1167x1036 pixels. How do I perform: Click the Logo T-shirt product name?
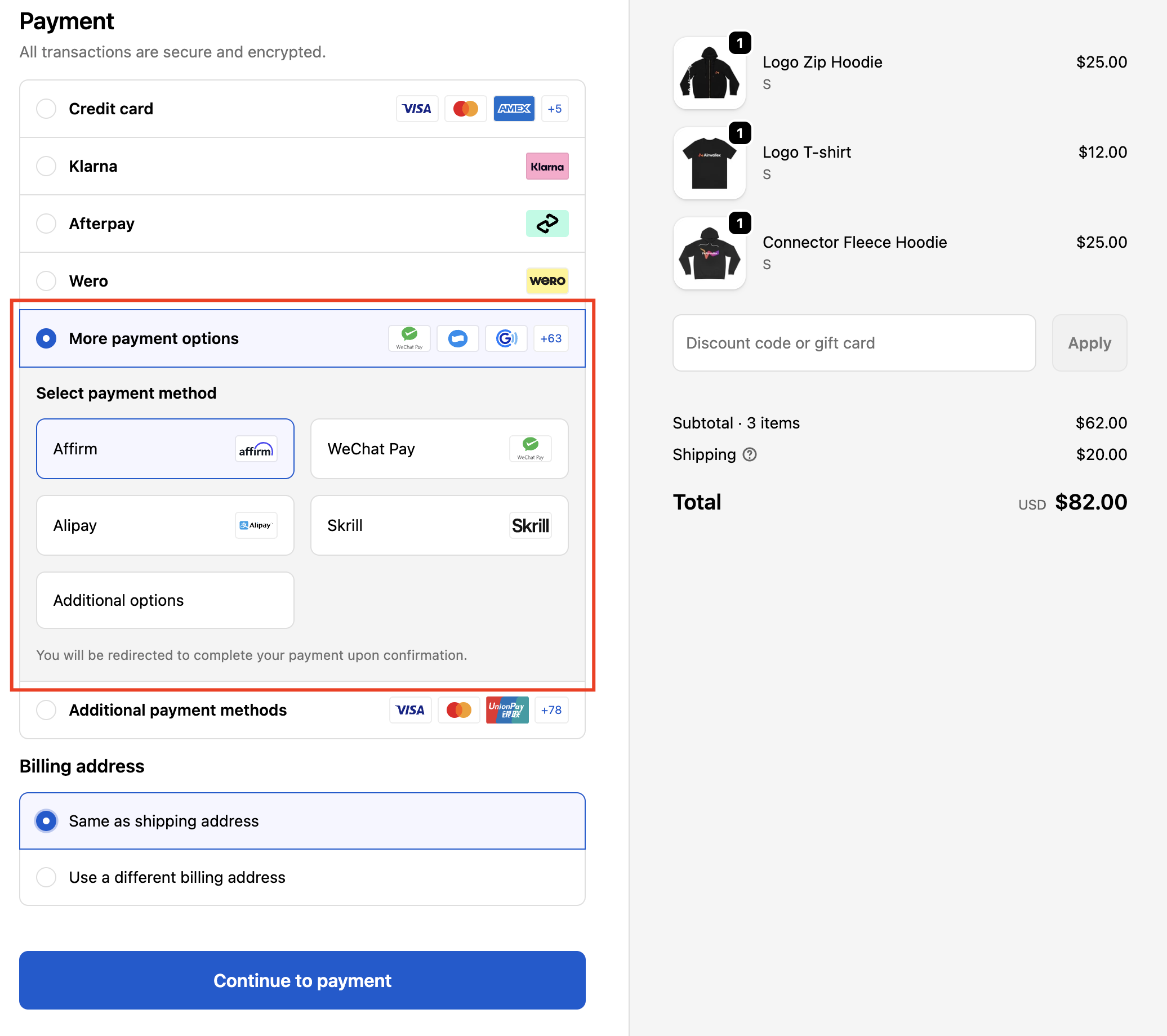(x=807, y=153)
